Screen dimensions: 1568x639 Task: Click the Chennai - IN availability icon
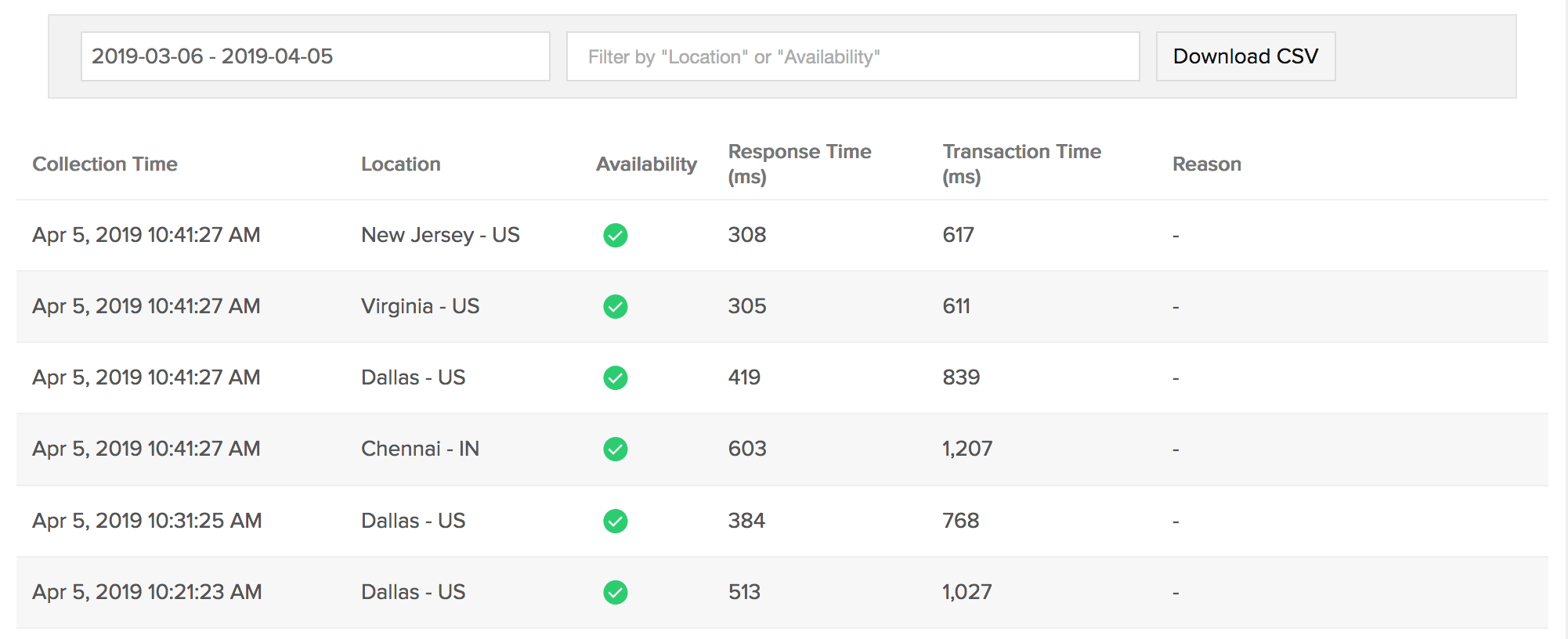[x=615, y=449]
